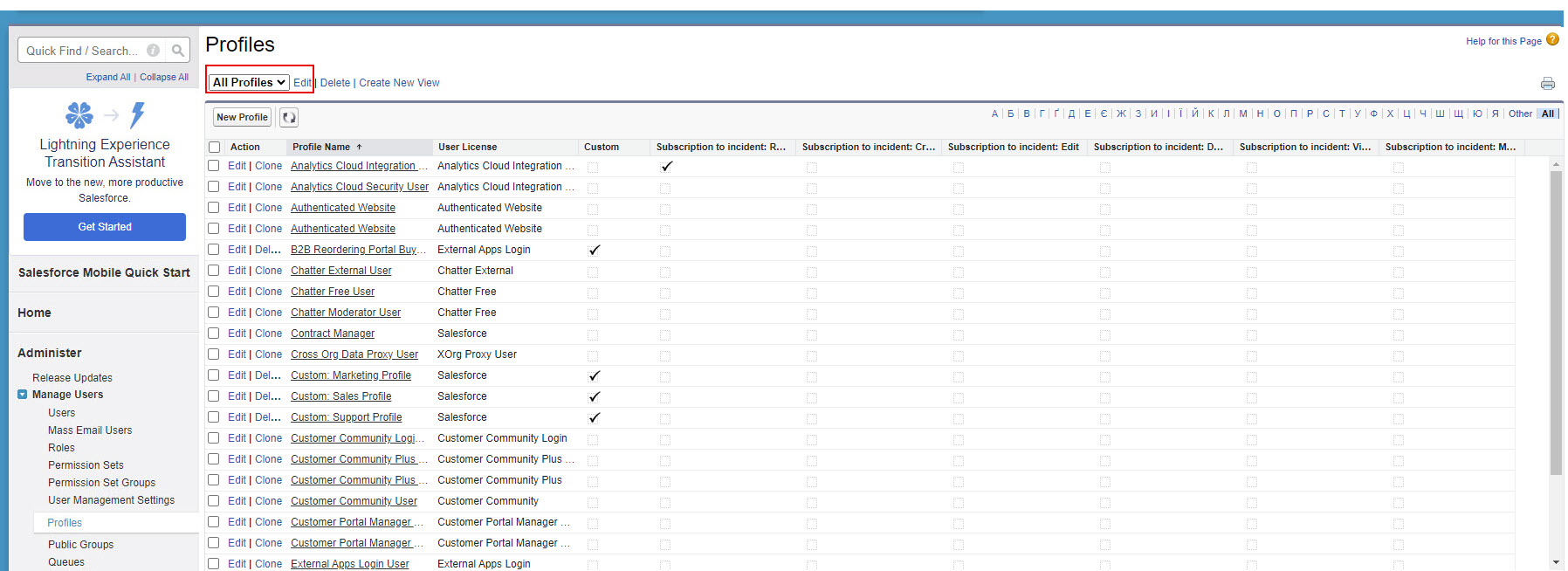Screen dimensions: 1568x571
Task: Click into the Quick Find search field
Action: 84,51
